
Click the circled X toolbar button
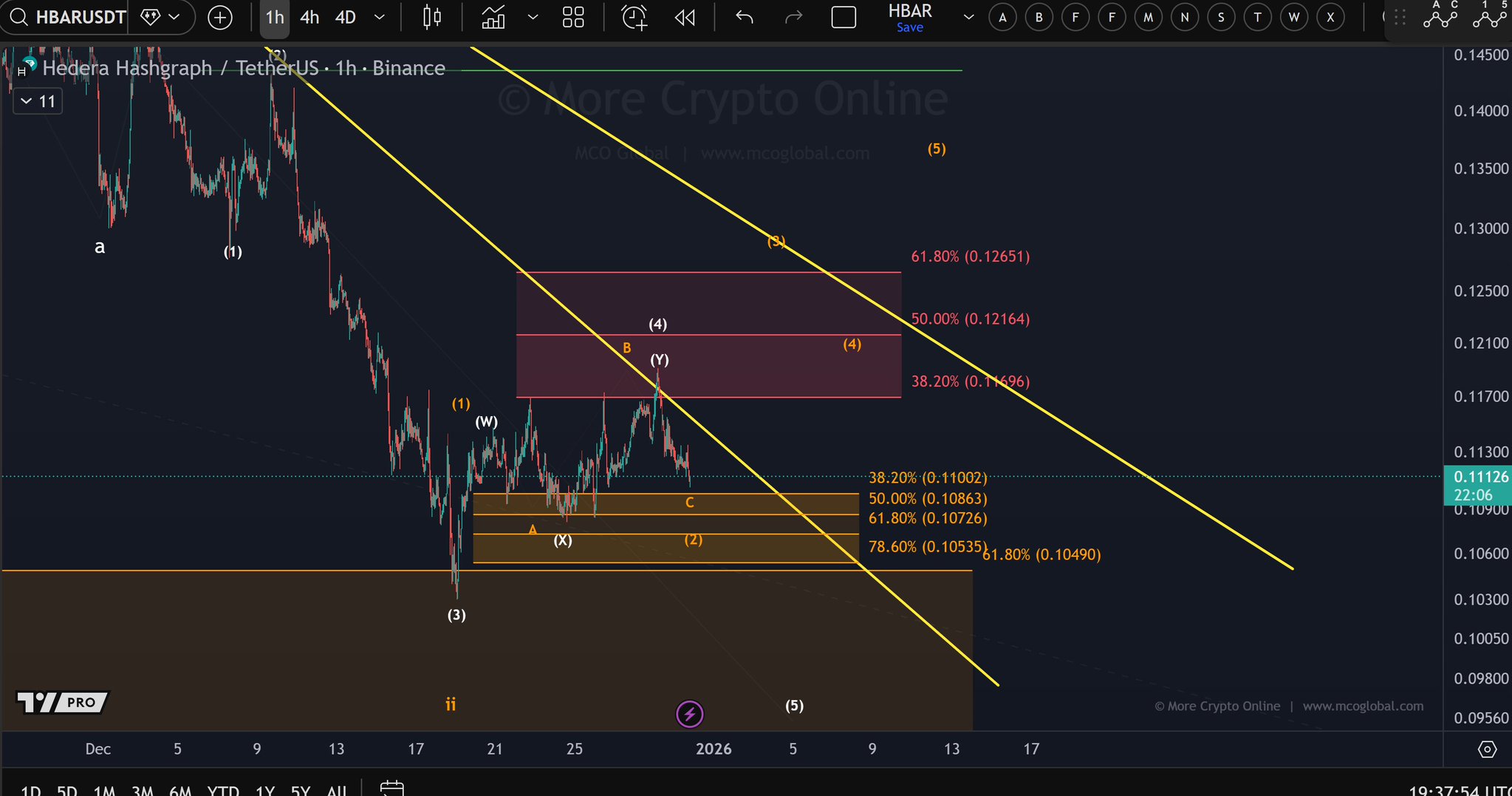point(1330,18)
